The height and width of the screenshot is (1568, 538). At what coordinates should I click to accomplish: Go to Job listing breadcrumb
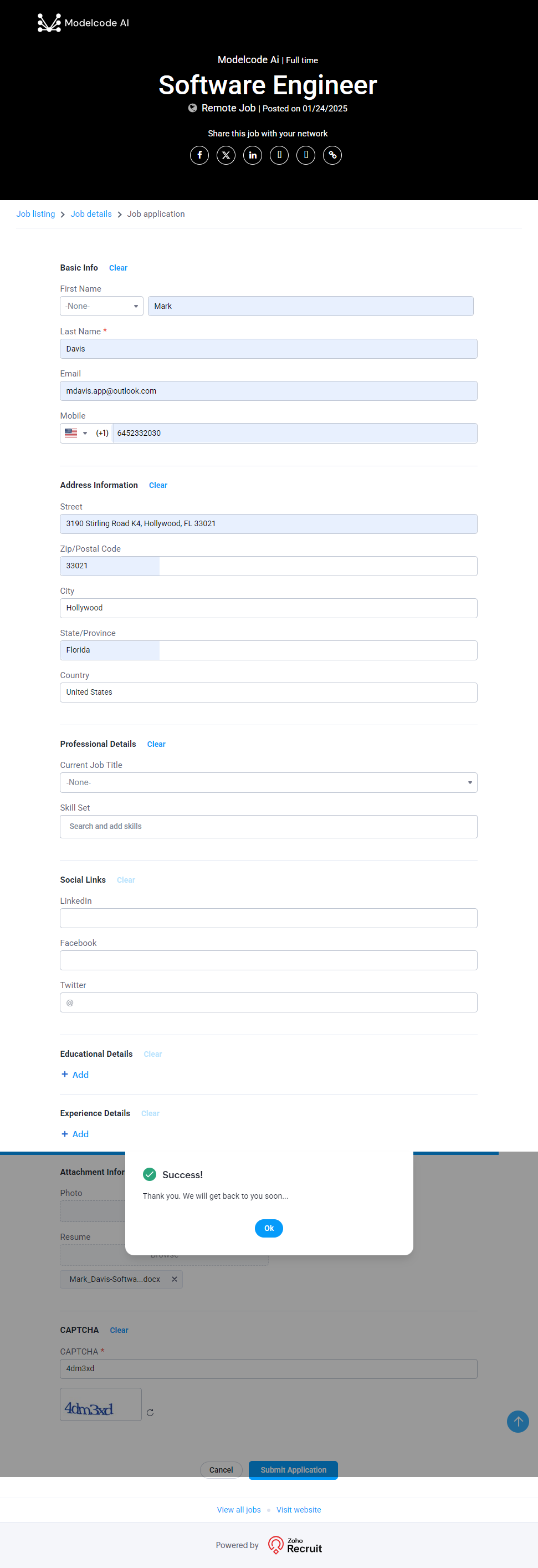35,214
